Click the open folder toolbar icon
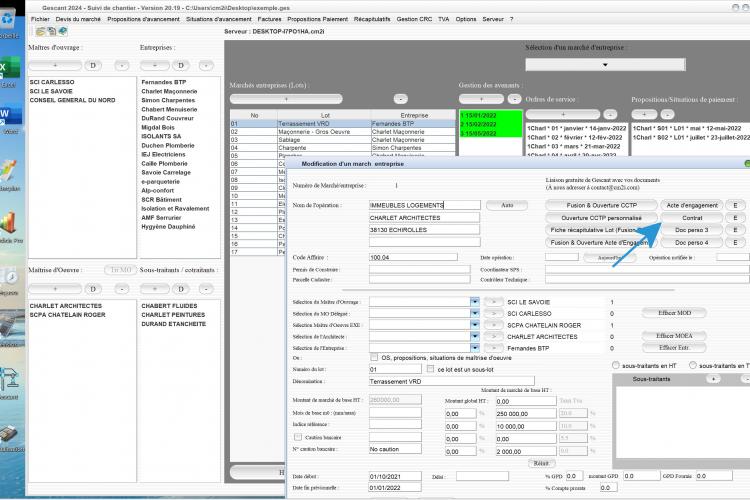The height and width of the screenshot is (500, 750). (40, 32)
